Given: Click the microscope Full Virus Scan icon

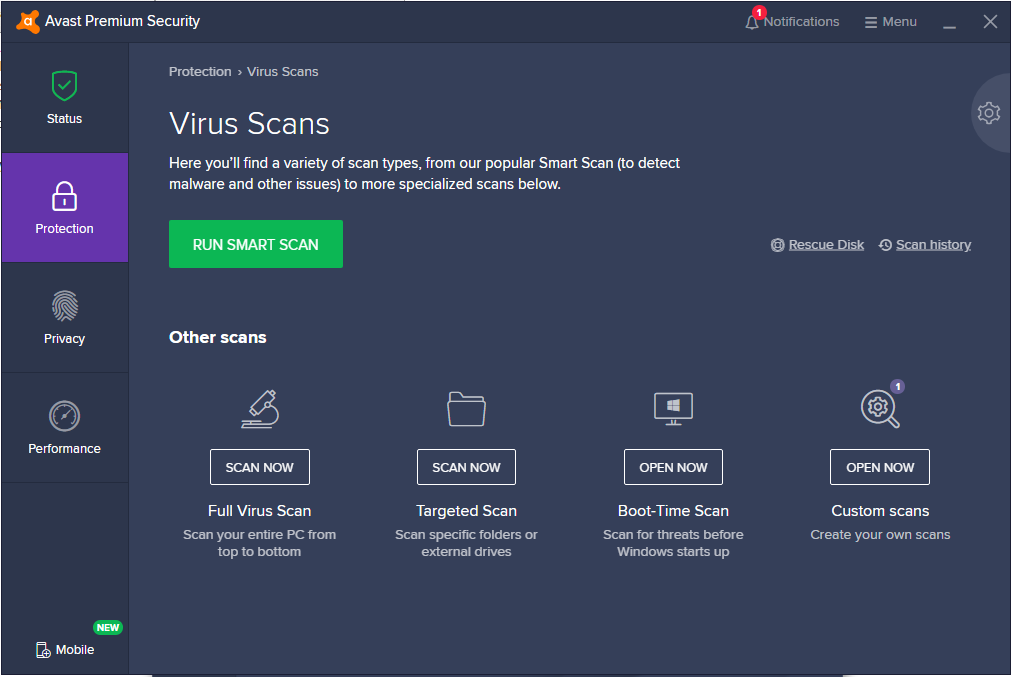Looking at the screenshot, I should (x=260, y=409).
